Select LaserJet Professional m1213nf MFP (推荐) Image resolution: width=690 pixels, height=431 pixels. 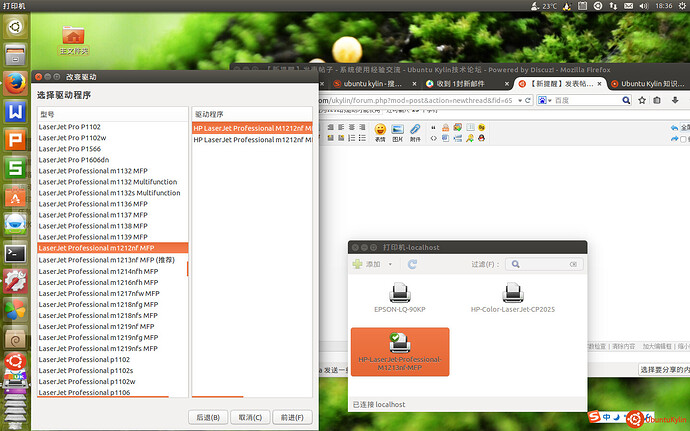tap(113, 260)
